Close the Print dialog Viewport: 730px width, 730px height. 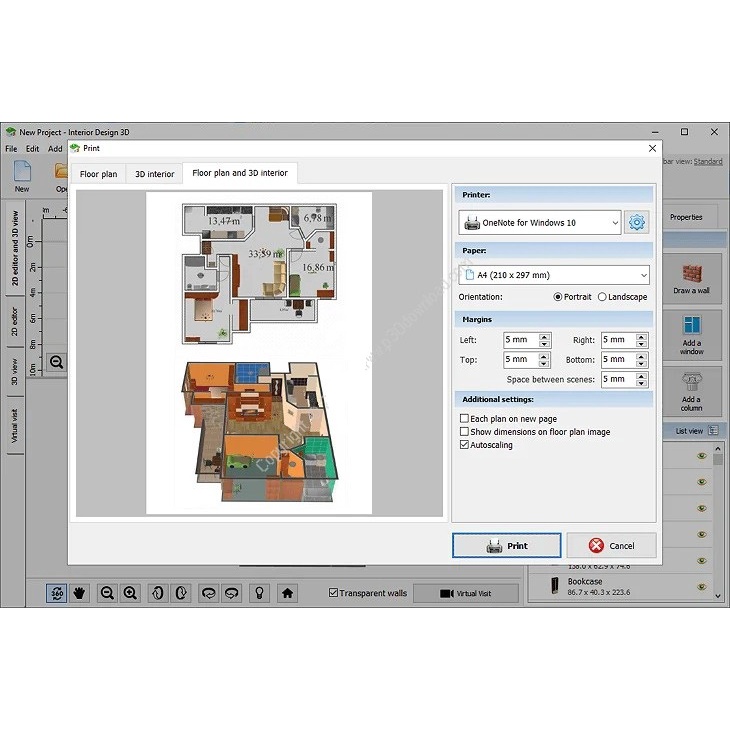coord(652,148)
